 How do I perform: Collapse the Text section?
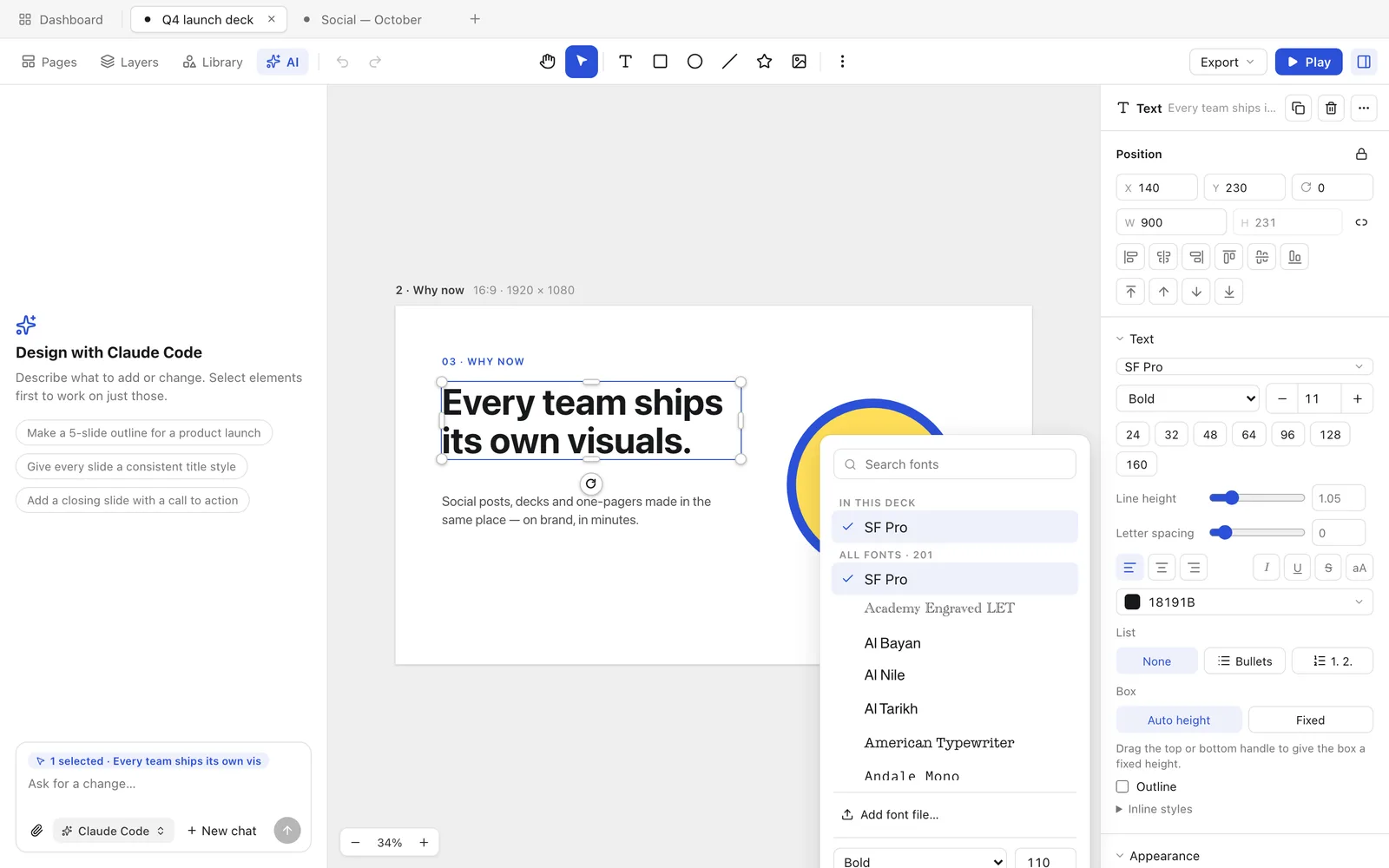[x=1135, y=339]
